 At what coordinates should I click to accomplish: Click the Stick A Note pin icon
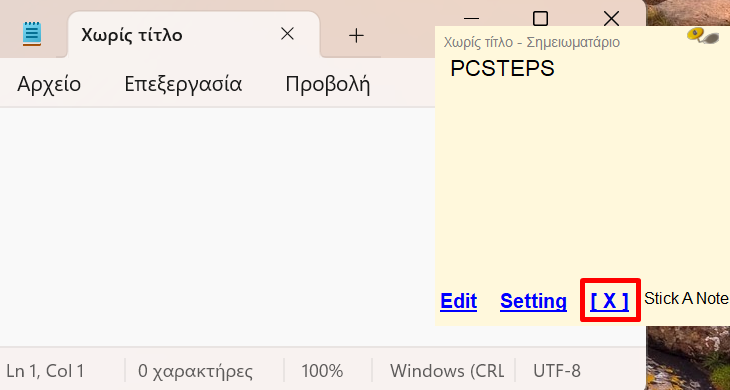pyautogui.click(x=703, y=36)
